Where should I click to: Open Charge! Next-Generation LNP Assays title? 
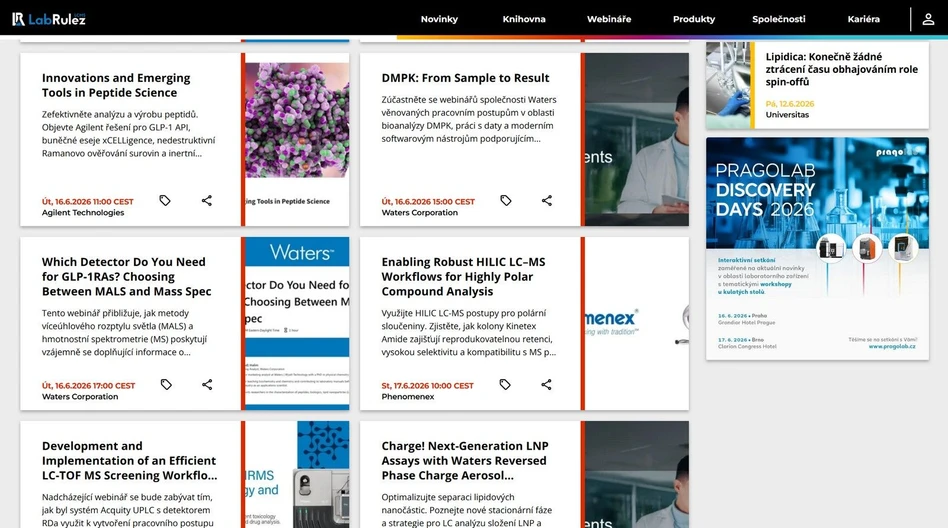465,460
